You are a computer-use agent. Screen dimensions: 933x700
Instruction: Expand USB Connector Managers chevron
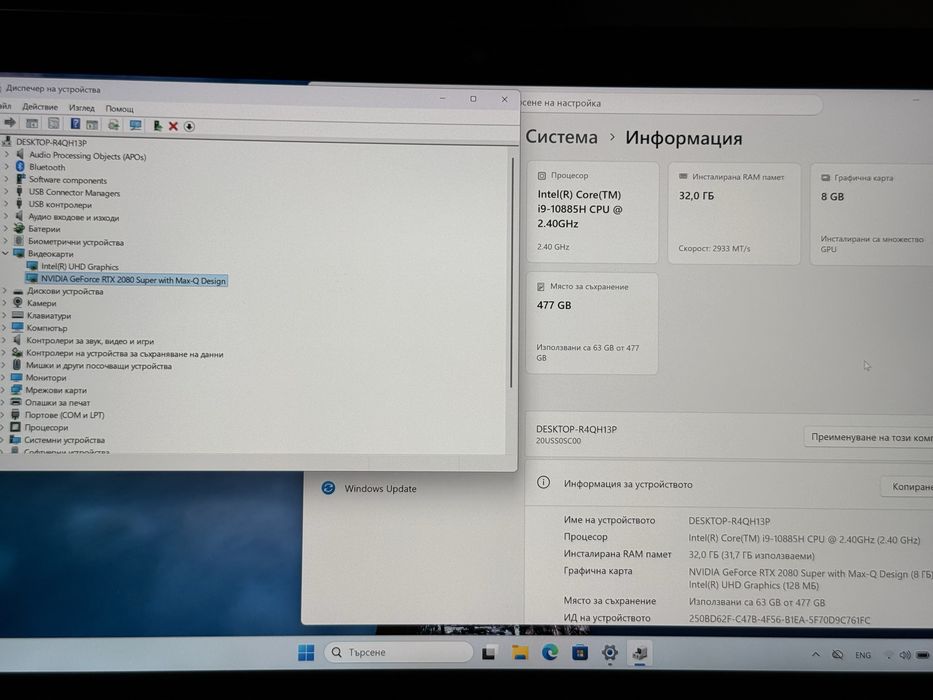click(7, 192)
